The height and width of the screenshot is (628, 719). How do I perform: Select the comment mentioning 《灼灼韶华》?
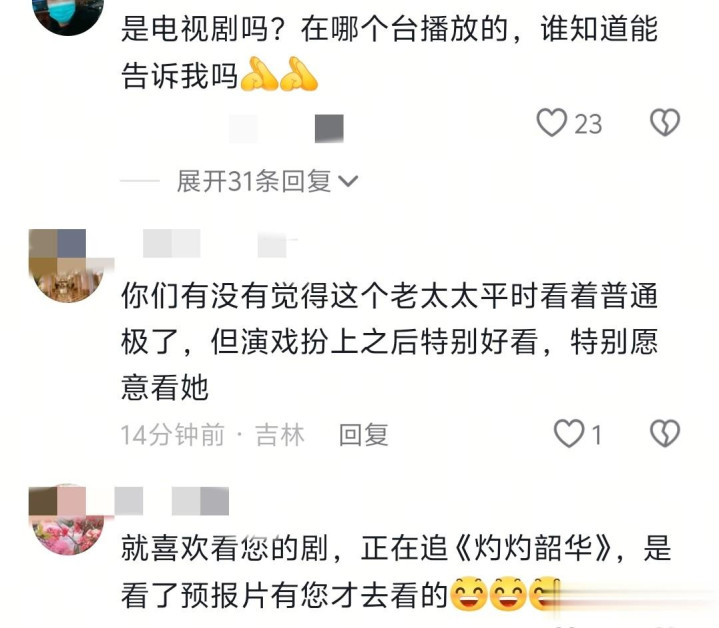[396, 572]
